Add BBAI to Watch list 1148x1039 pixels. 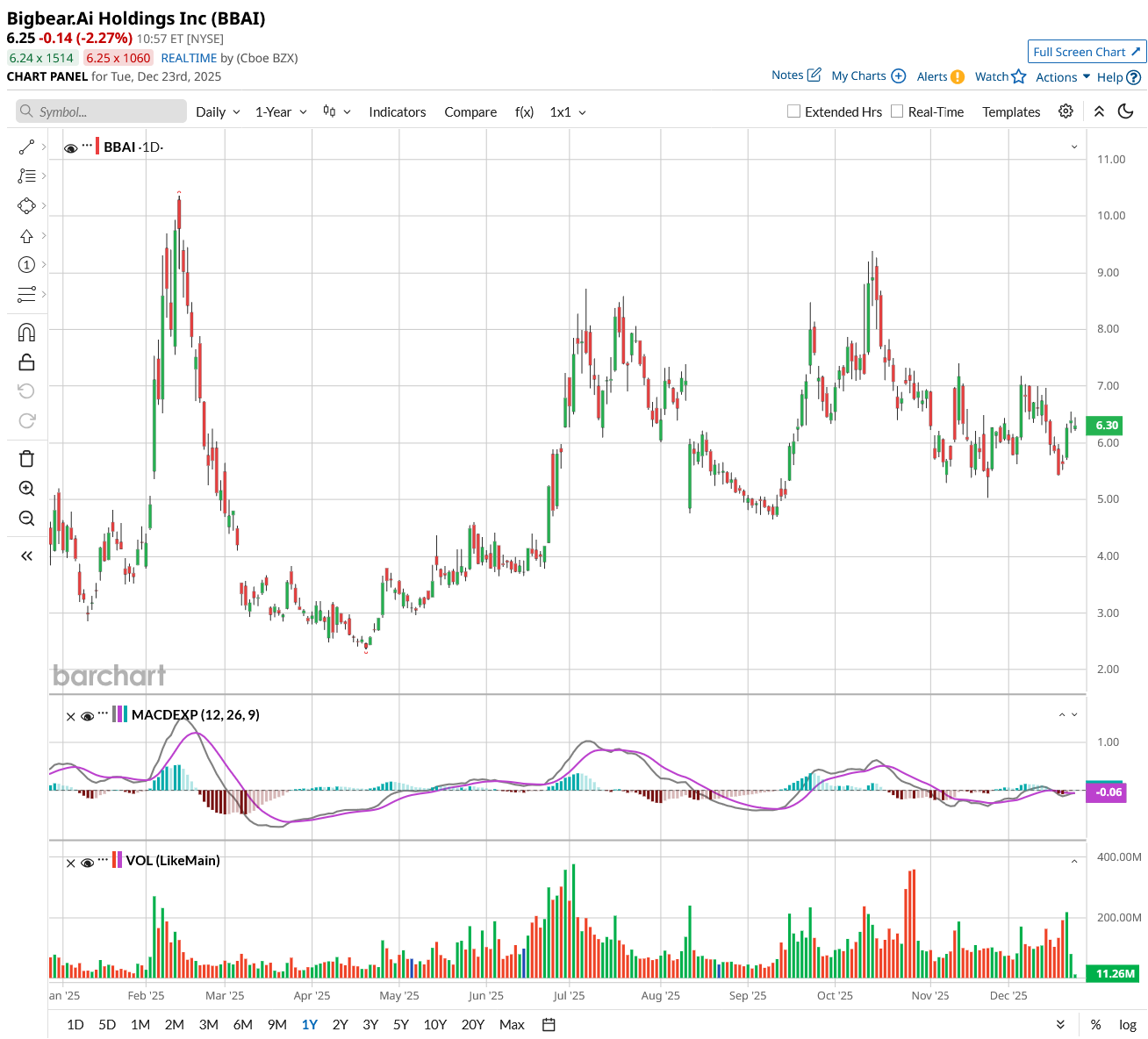click(1001, 76)
